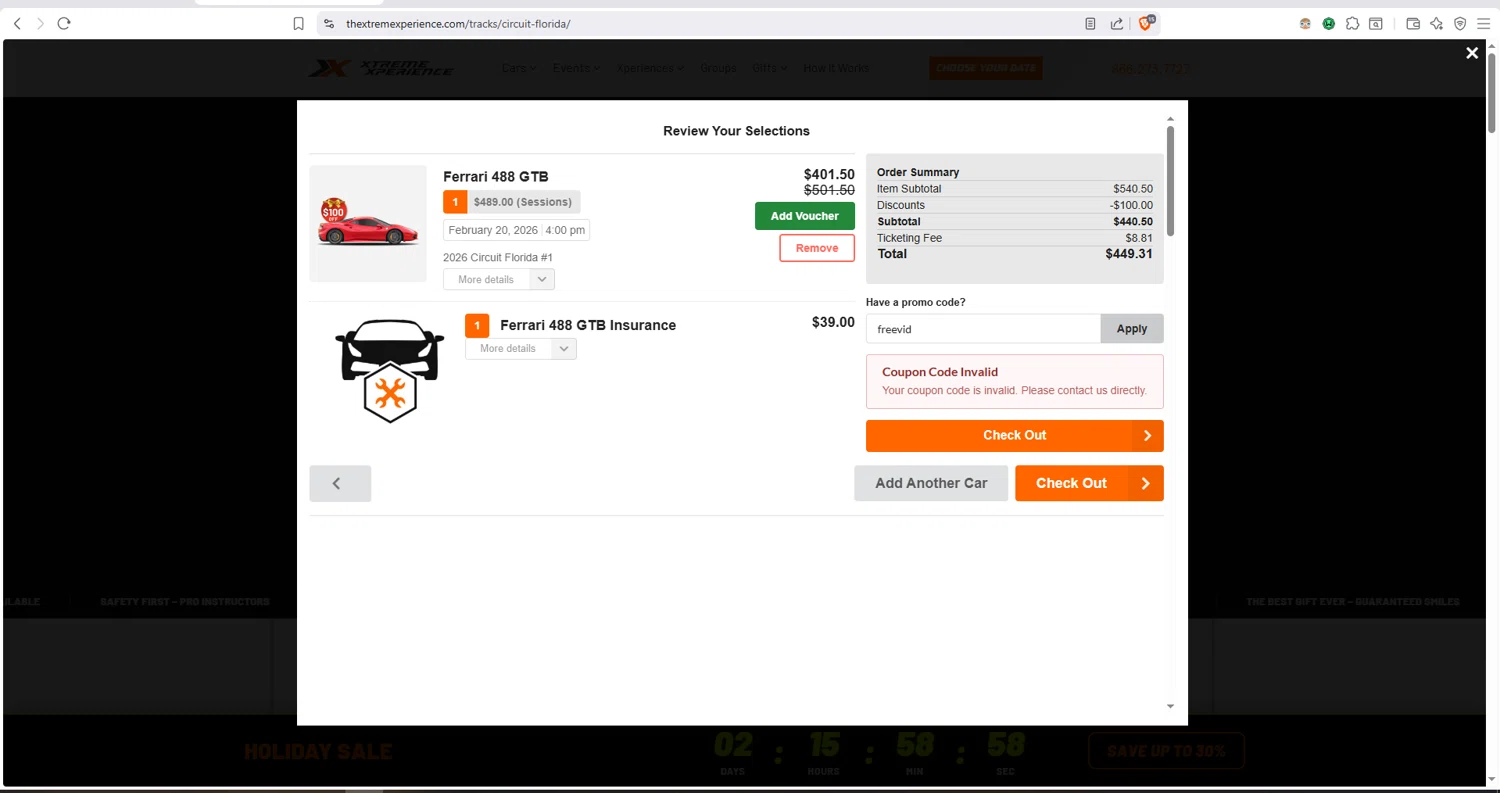
Task: Click the Save Up To 30% button
Action: [x=1166, y=751]
